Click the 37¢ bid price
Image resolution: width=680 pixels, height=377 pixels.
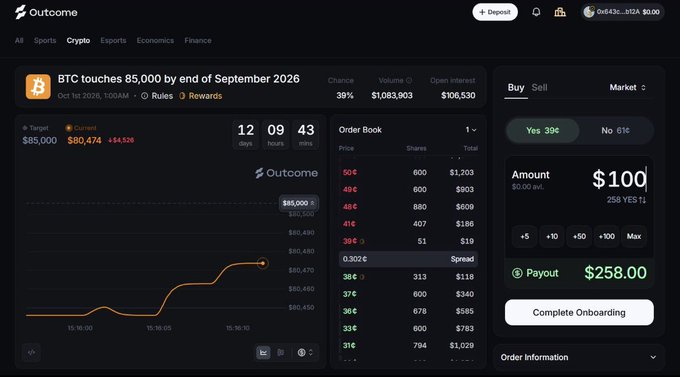pyautogui.click(x=350, y=294)
